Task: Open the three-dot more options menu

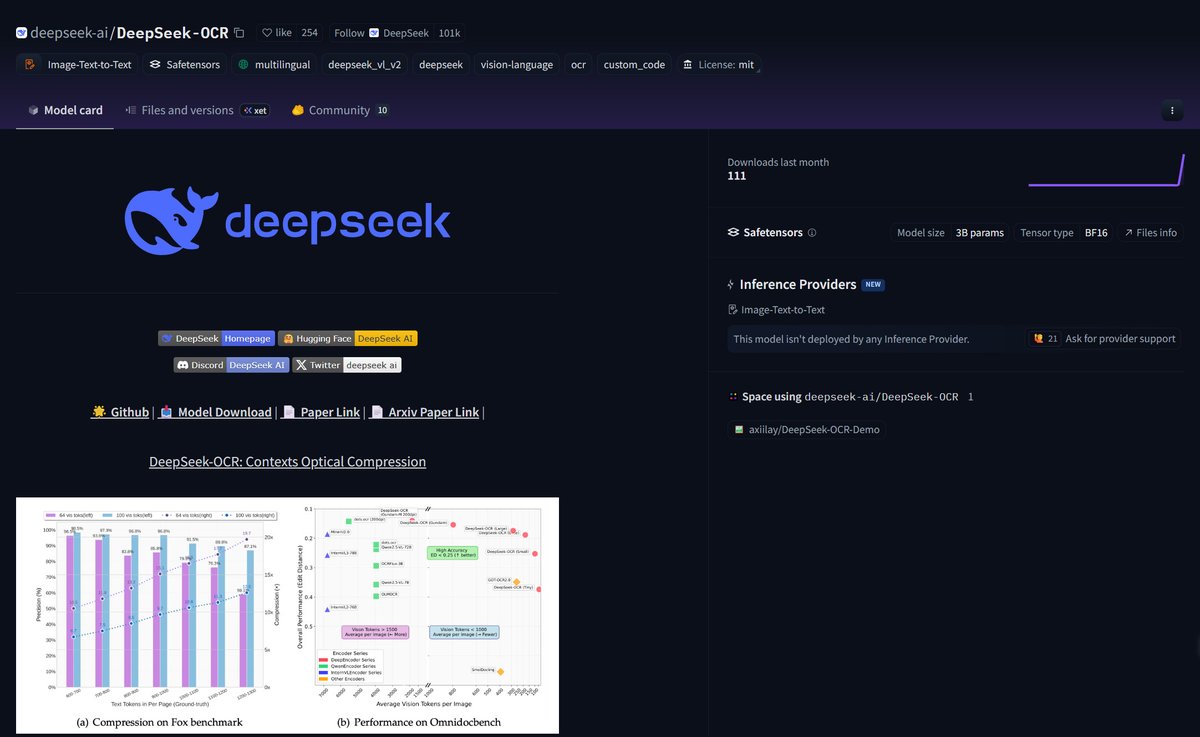Action: coord(1172,110)
